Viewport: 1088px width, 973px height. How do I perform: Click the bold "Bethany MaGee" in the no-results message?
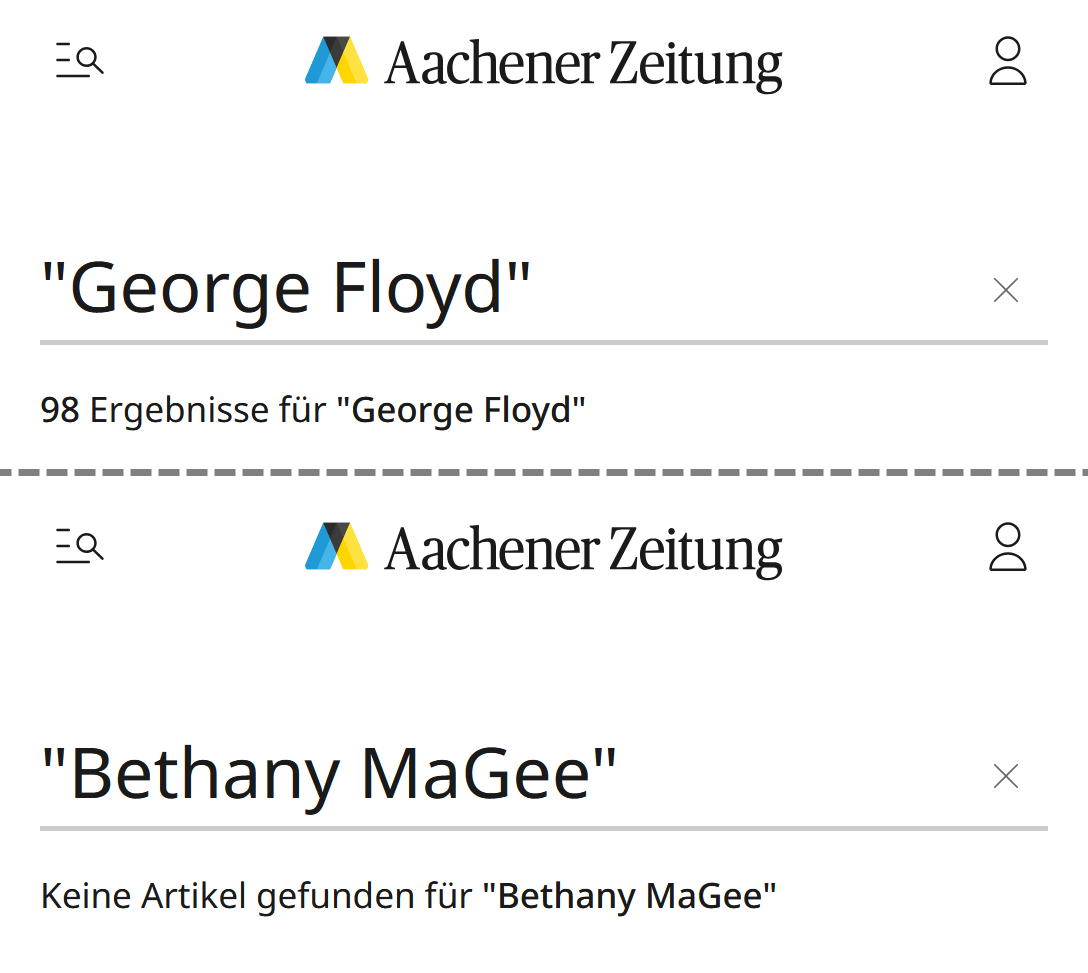pyautogui.click(x=629, y=896)
